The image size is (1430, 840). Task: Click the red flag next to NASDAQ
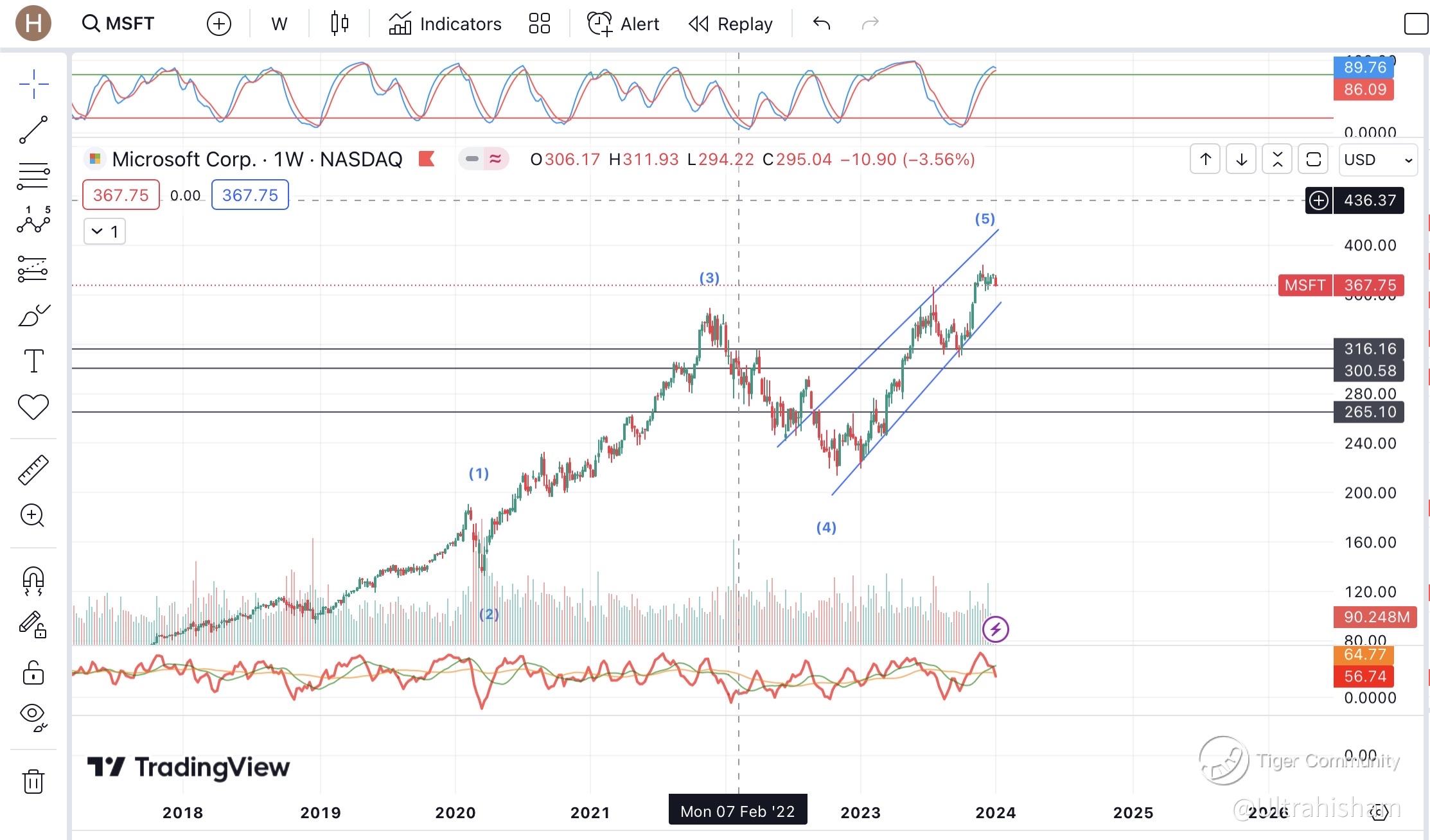point(427,159)
